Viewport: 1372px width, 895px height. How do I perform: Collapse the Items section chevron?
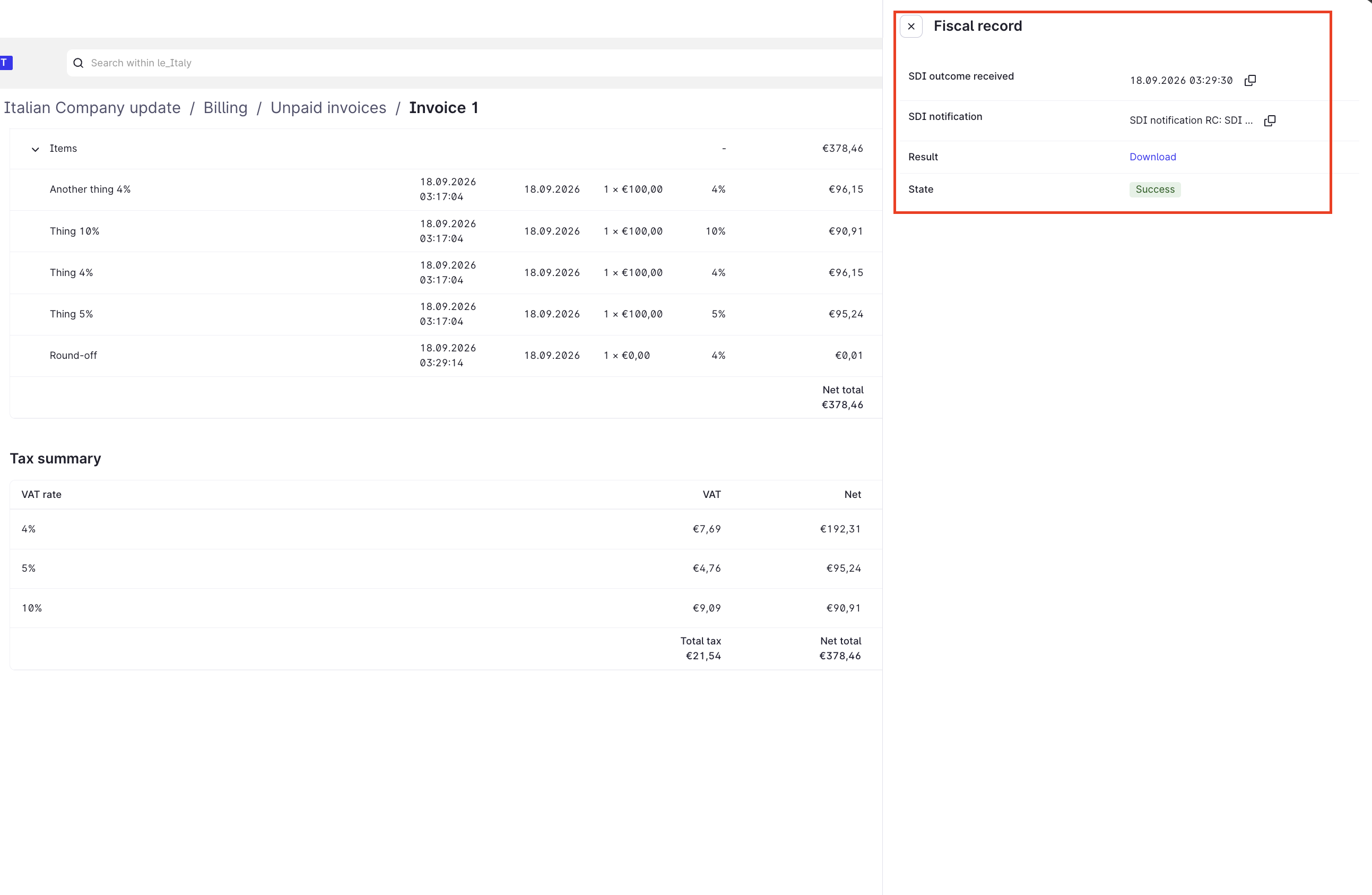point(35,149)
